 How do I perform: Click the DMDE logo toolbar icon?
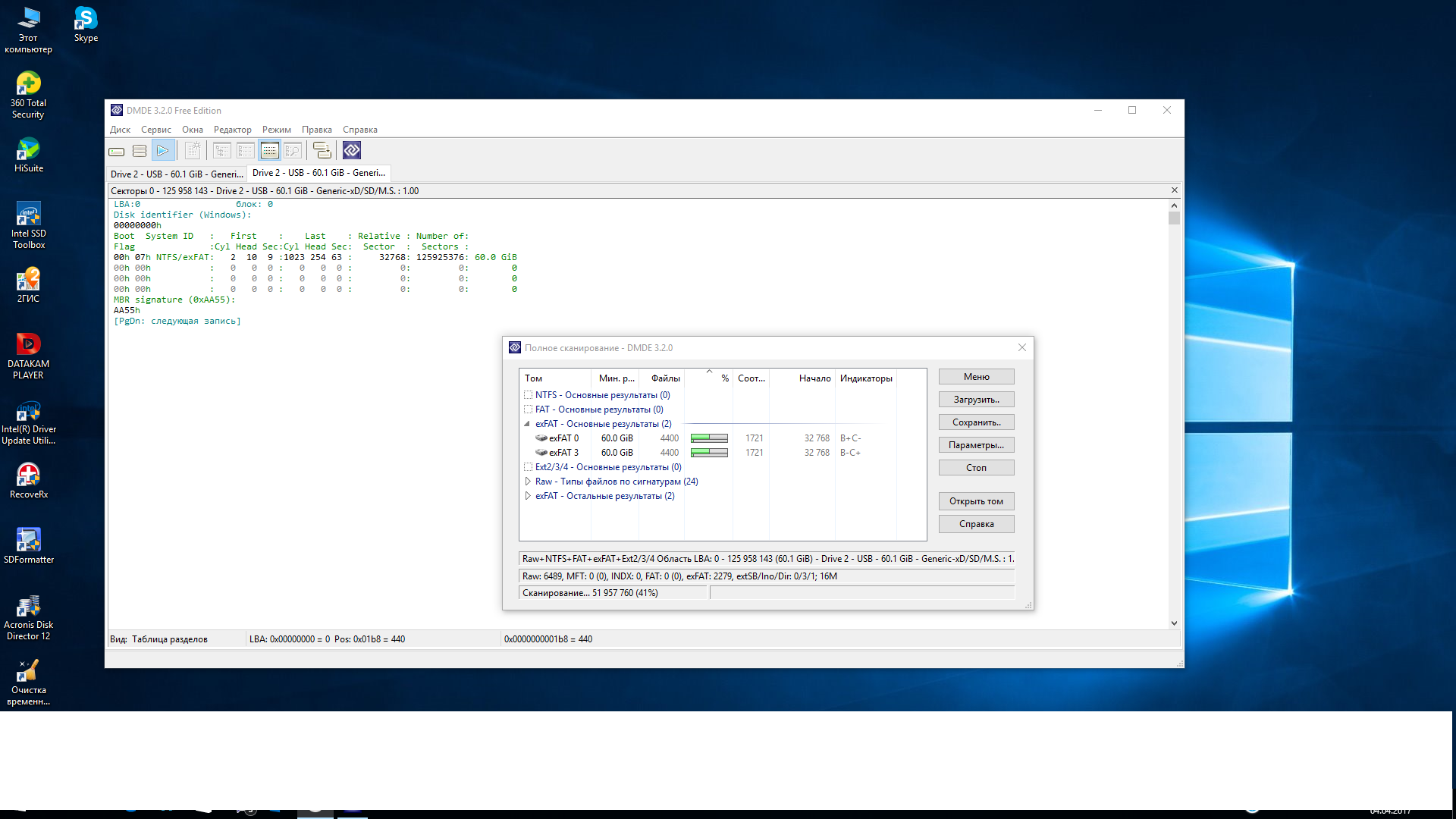tap(352, 151)
